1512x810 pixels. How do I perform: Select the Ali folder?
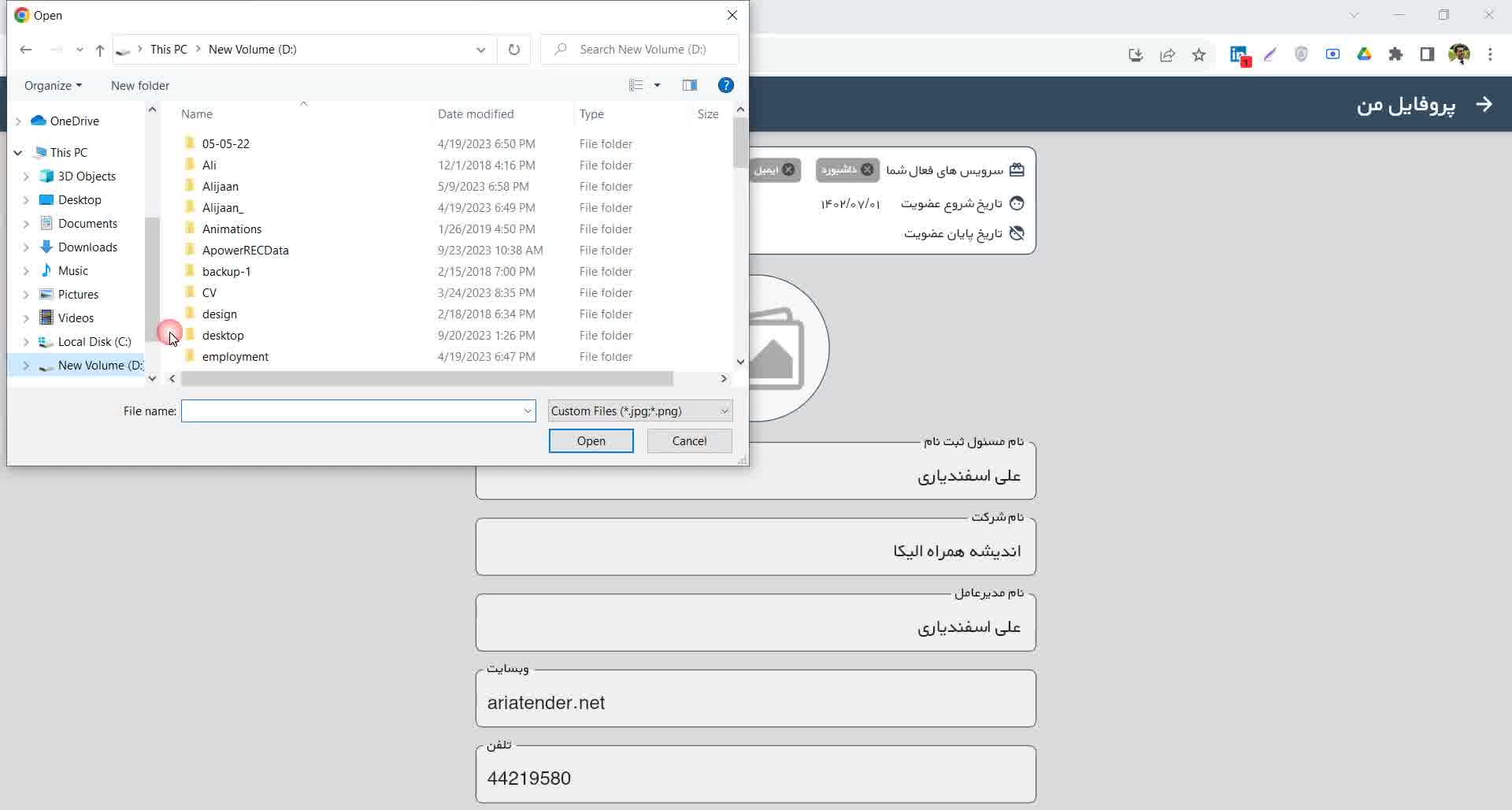pos(209,165)
